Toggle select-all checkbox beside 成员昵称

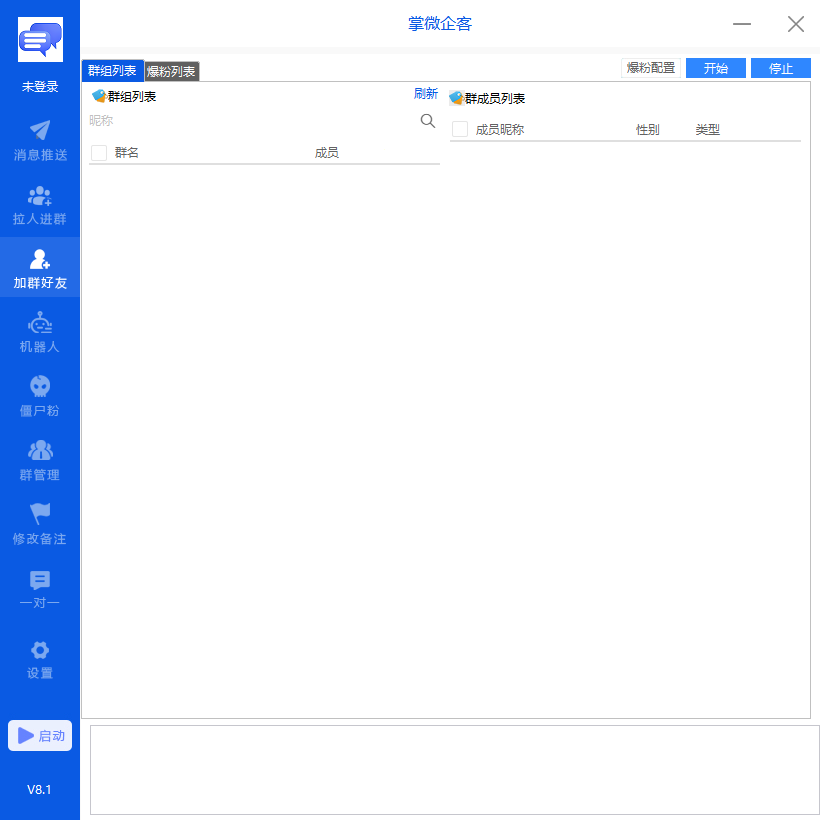460,129
